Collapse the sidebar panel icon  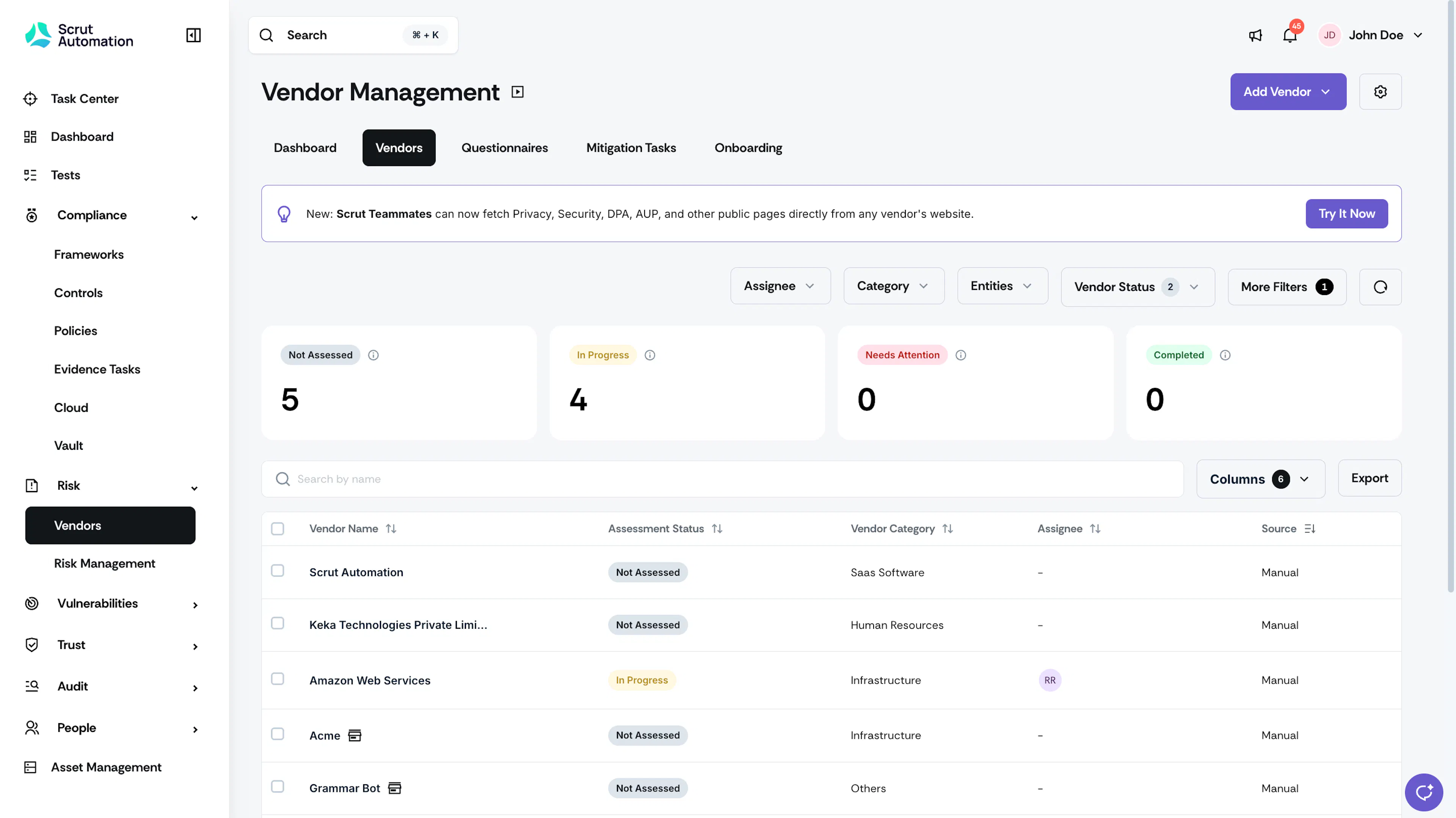[x=193, y=35]
